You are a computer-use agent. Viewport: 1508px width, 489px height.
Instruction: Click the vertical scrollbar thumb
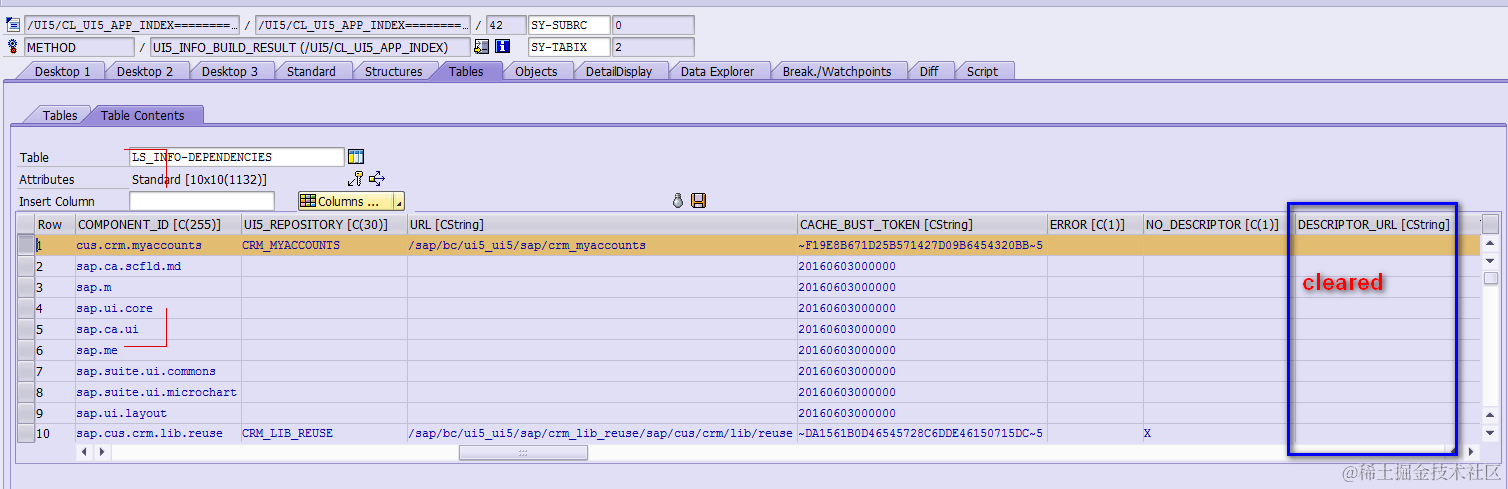(1490, 277)
